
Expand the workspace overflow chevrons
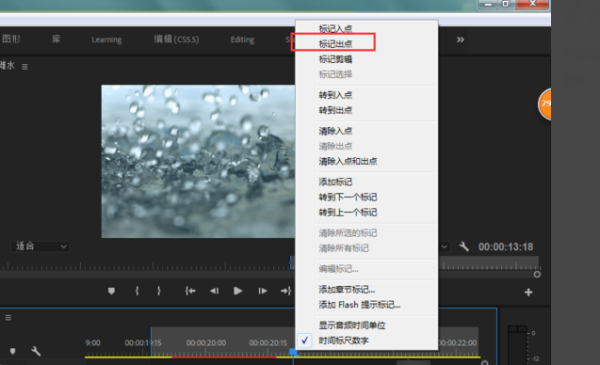point(460,39)
